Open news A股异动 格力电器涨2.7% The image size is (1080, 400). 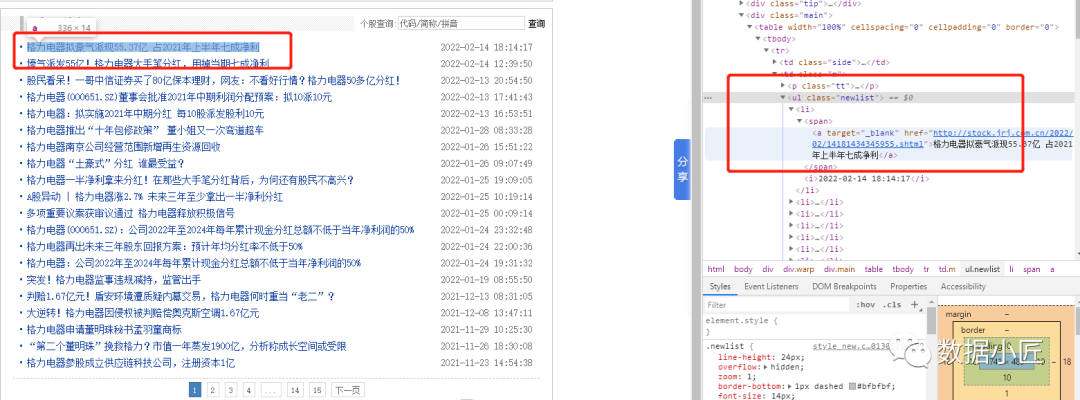click(x=155, y=197)
